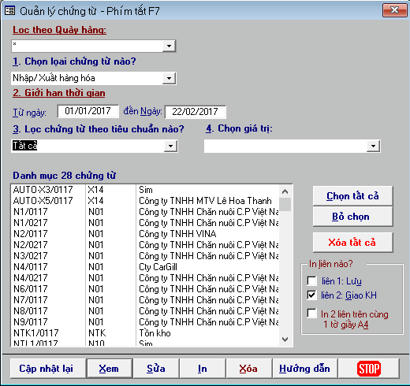Click the 'Bỏ chọn' button
This screenshot has height=386, width=410.
[353, 217]
